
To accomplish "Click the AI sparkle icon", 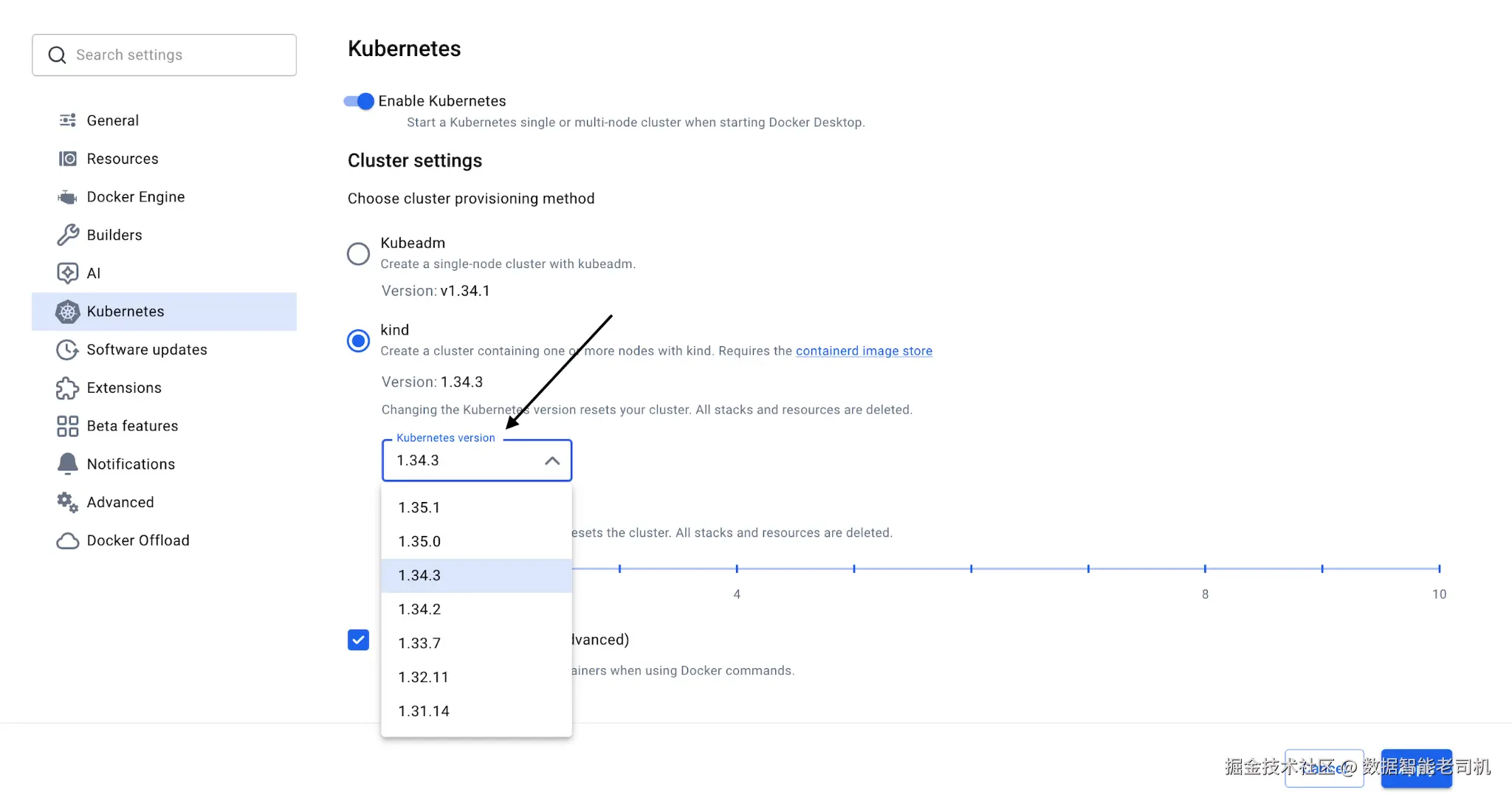I will point(67,273).
